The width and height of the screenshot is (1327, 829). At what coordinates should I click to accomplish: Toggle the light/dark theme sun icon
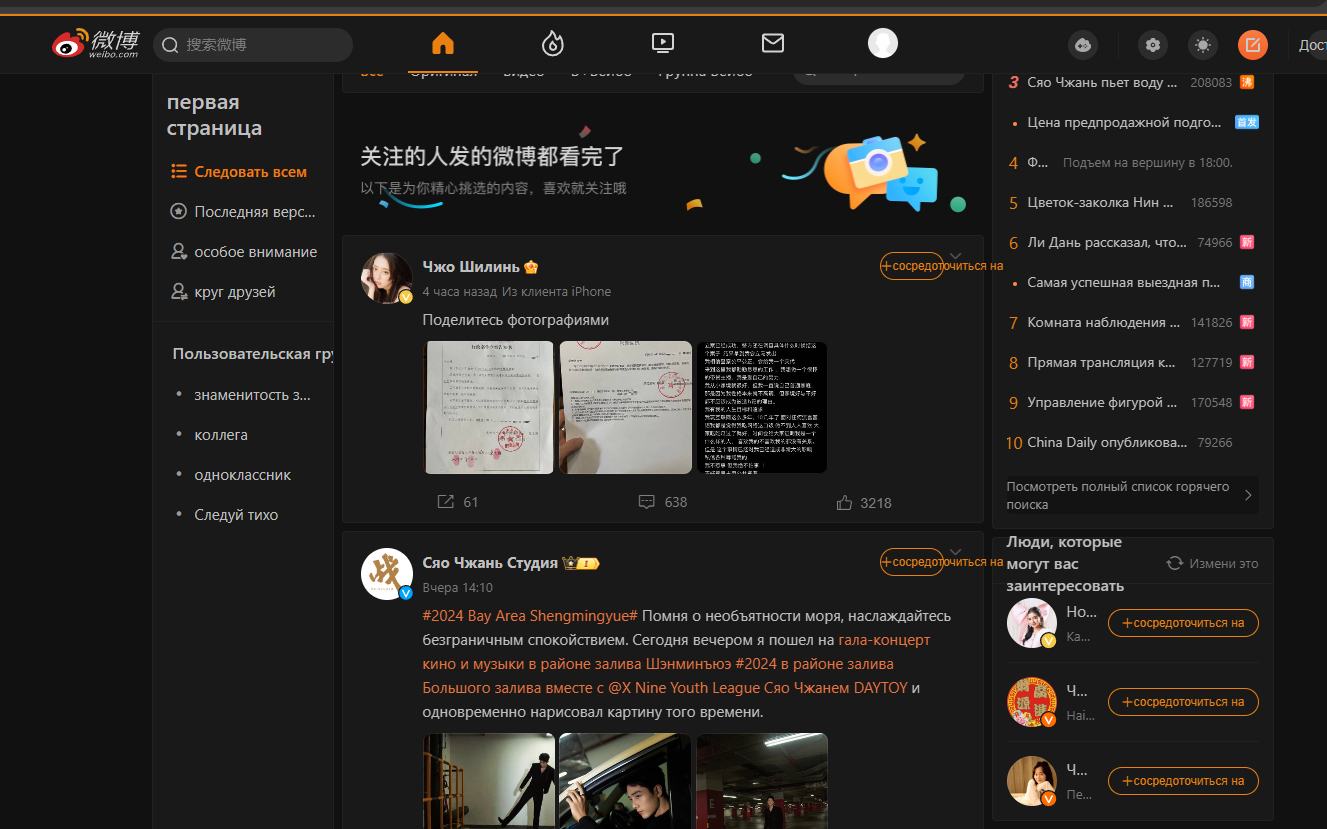[x=1203, y=45]
